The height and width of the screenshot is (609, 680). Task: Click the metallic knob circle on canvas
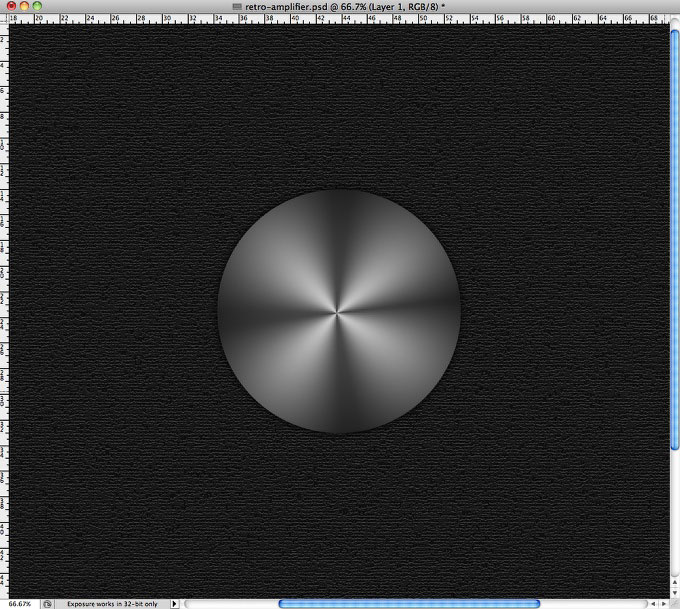[x=339, y=311]
